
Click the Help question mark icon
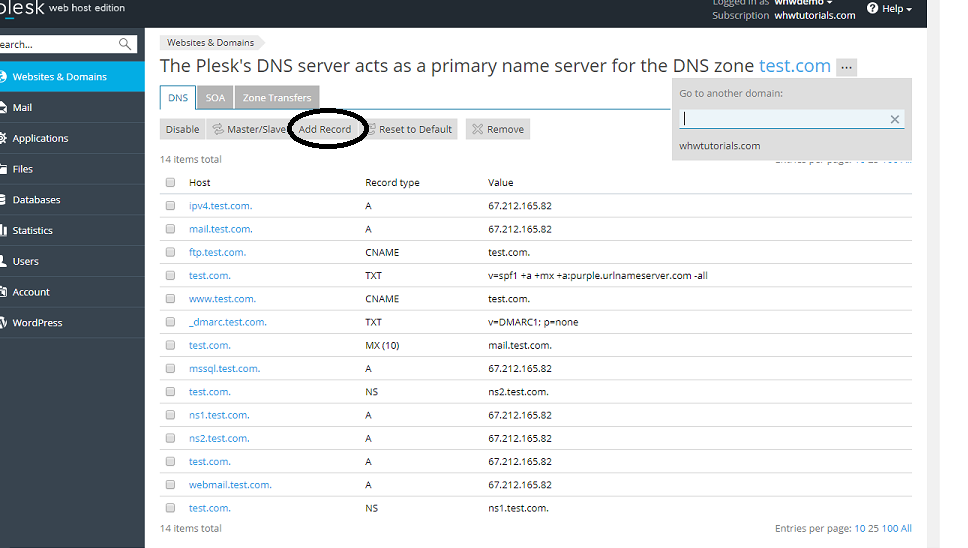click(872, 8)
